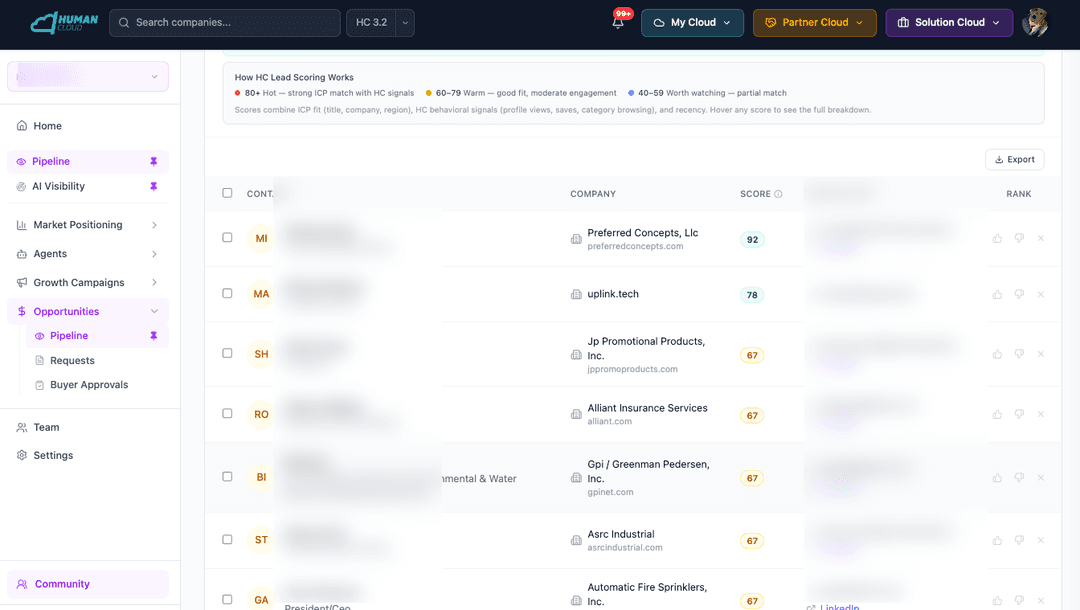The height and width of the screenshot is (610, 1080).
Task: Focus the Search companies field
Action: pos(225,23)
